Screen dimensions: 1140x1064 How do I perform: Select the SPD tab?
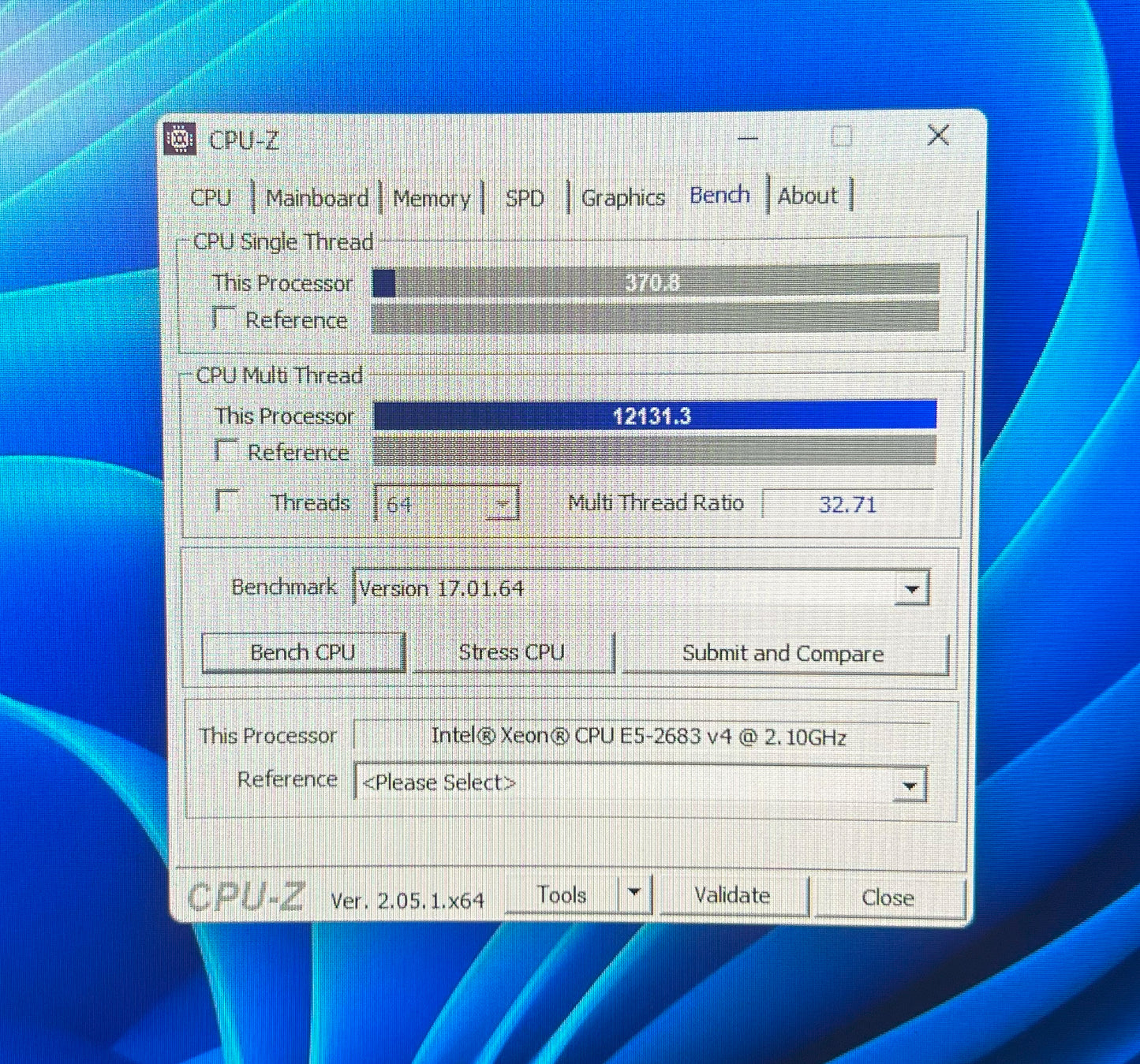click(525, 197)
